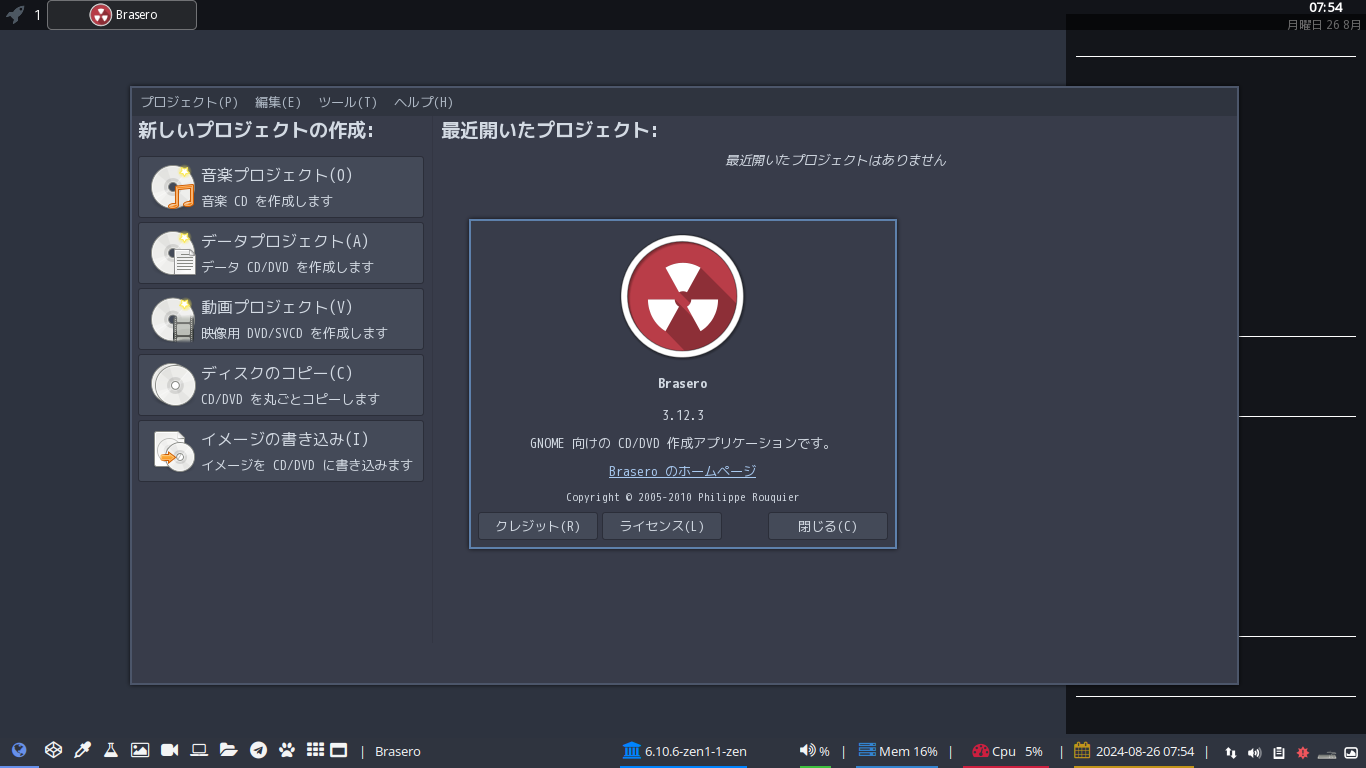Start a 動画プロジェクト(V) video project
The width and height of the screenshot is (1366, 768).
pos(281,319)
